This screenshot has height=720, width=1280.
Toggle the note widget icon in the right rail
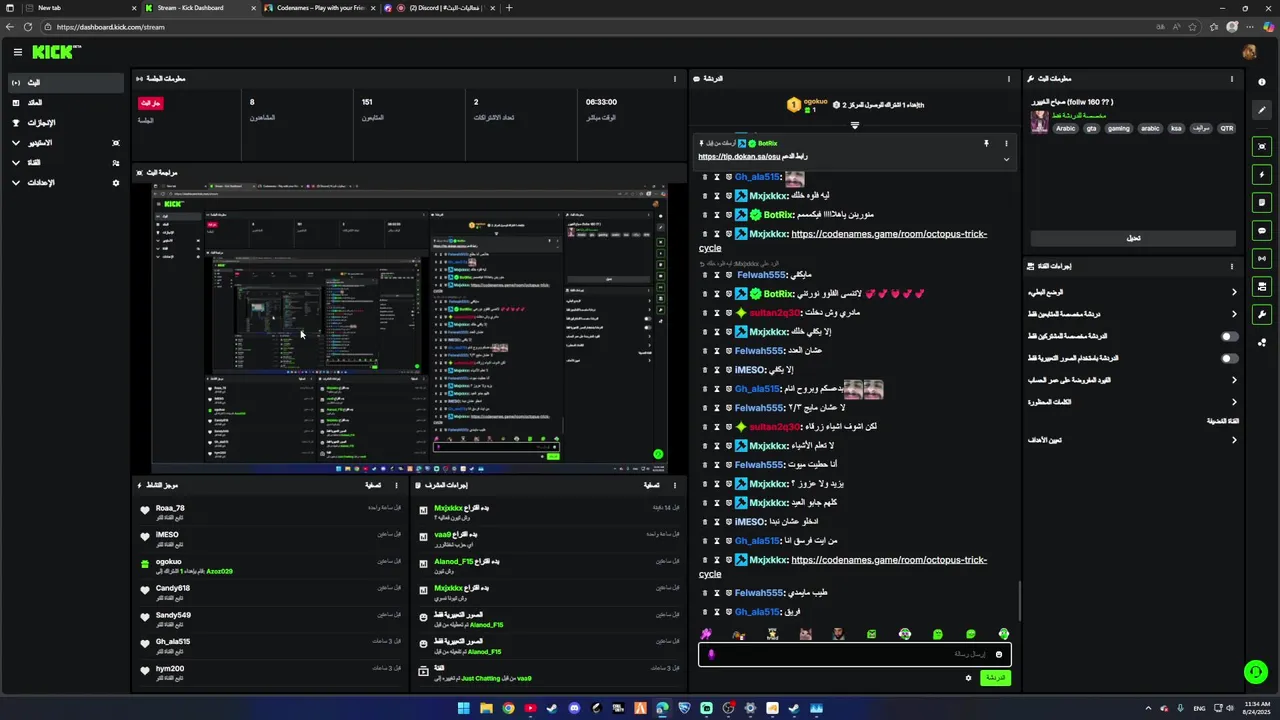pos(1262,203)
